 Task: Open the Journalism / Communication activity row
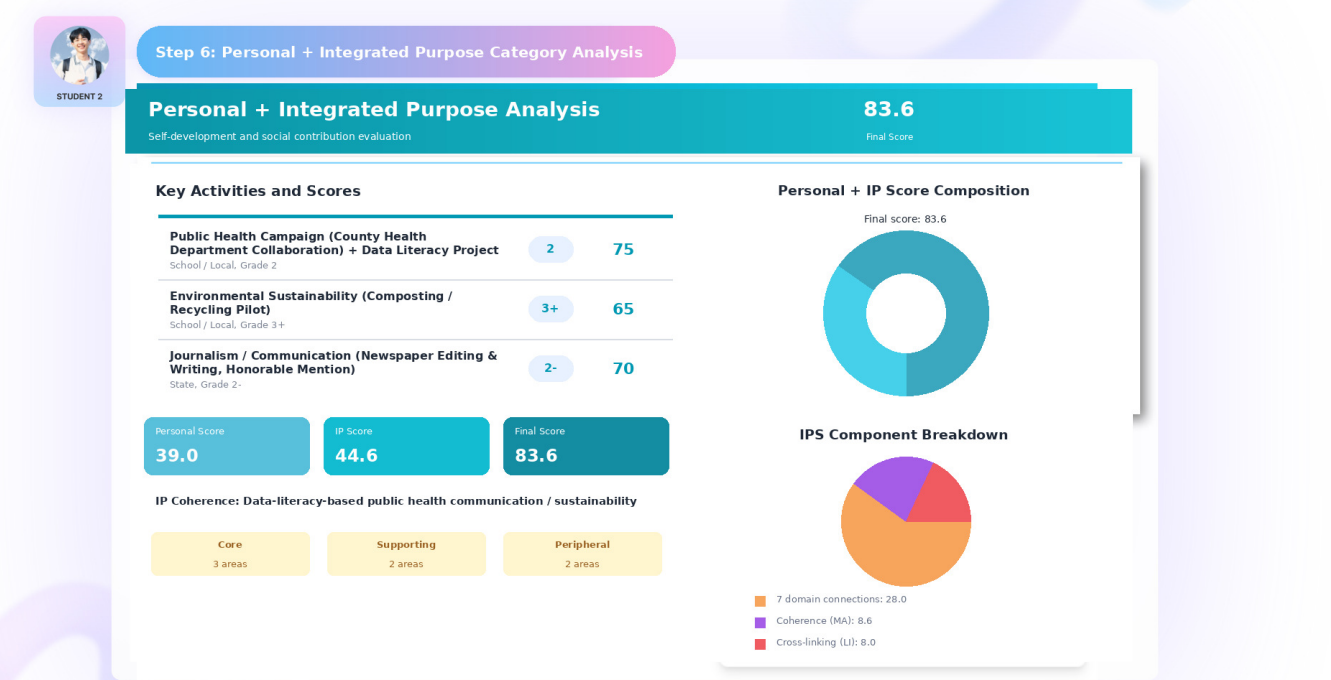[415, 369]
